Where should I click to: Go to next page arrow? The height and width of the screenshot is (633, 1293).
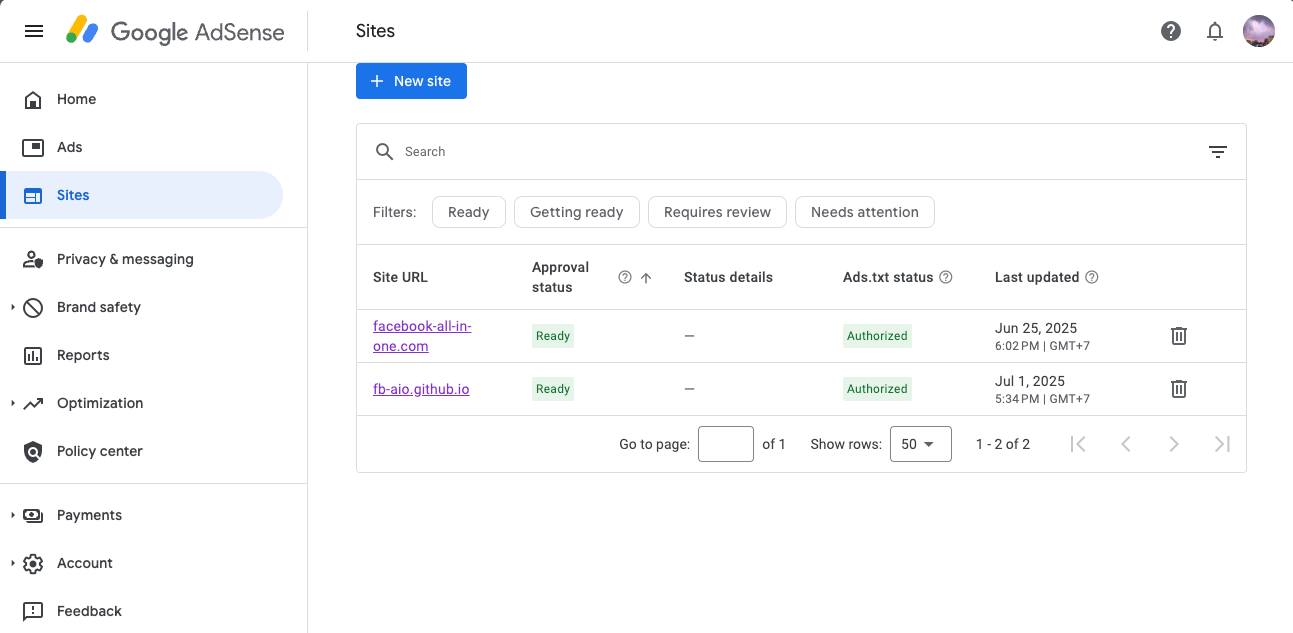click(x=1174, y=444)
